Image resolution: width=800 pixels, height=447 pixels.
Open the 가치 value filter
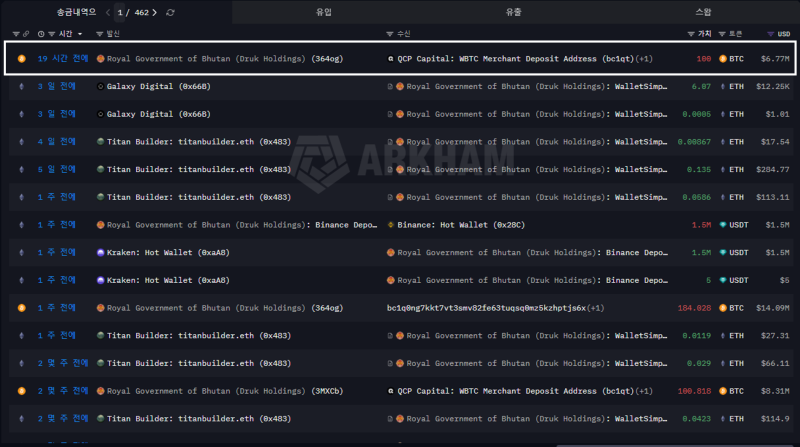coord(691,34)
